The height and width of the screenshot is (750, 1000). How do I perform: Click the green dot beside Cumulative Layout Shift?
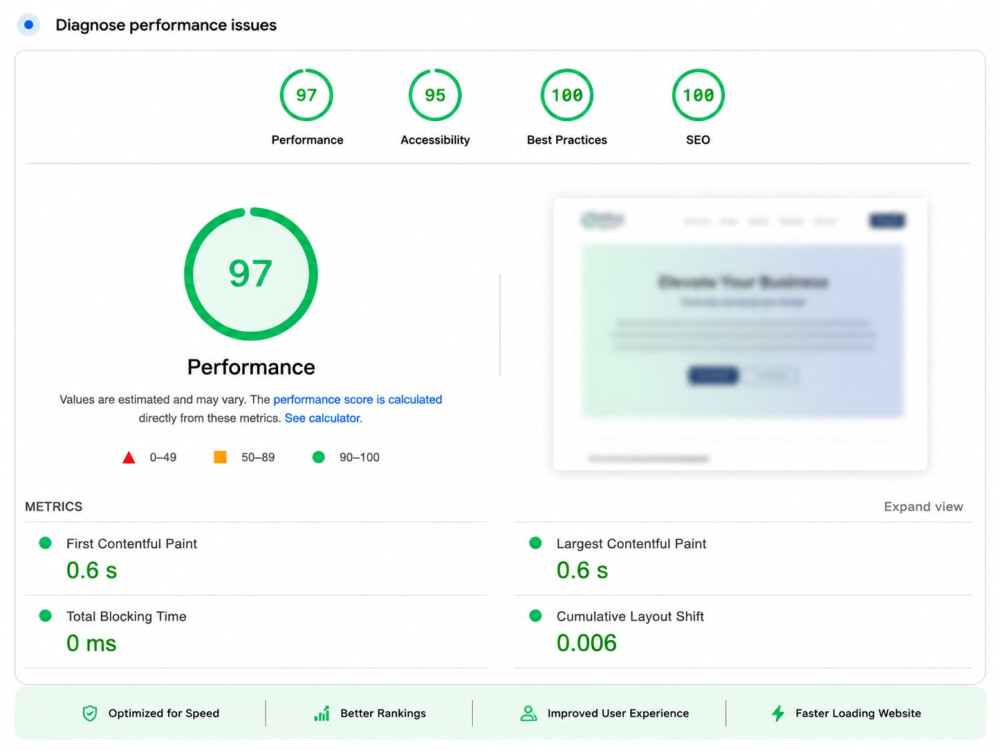pyautogui.click(x=536, y=616)
